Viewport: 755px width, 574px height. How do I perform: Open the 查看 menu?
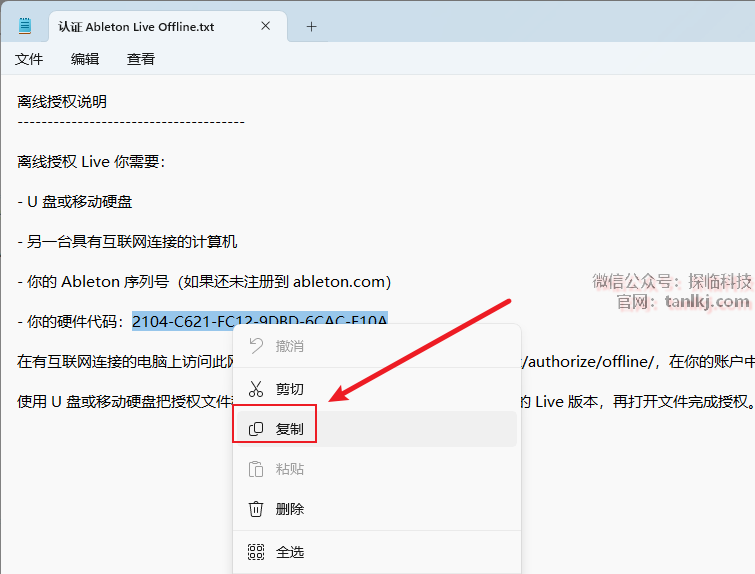(141, 59)
